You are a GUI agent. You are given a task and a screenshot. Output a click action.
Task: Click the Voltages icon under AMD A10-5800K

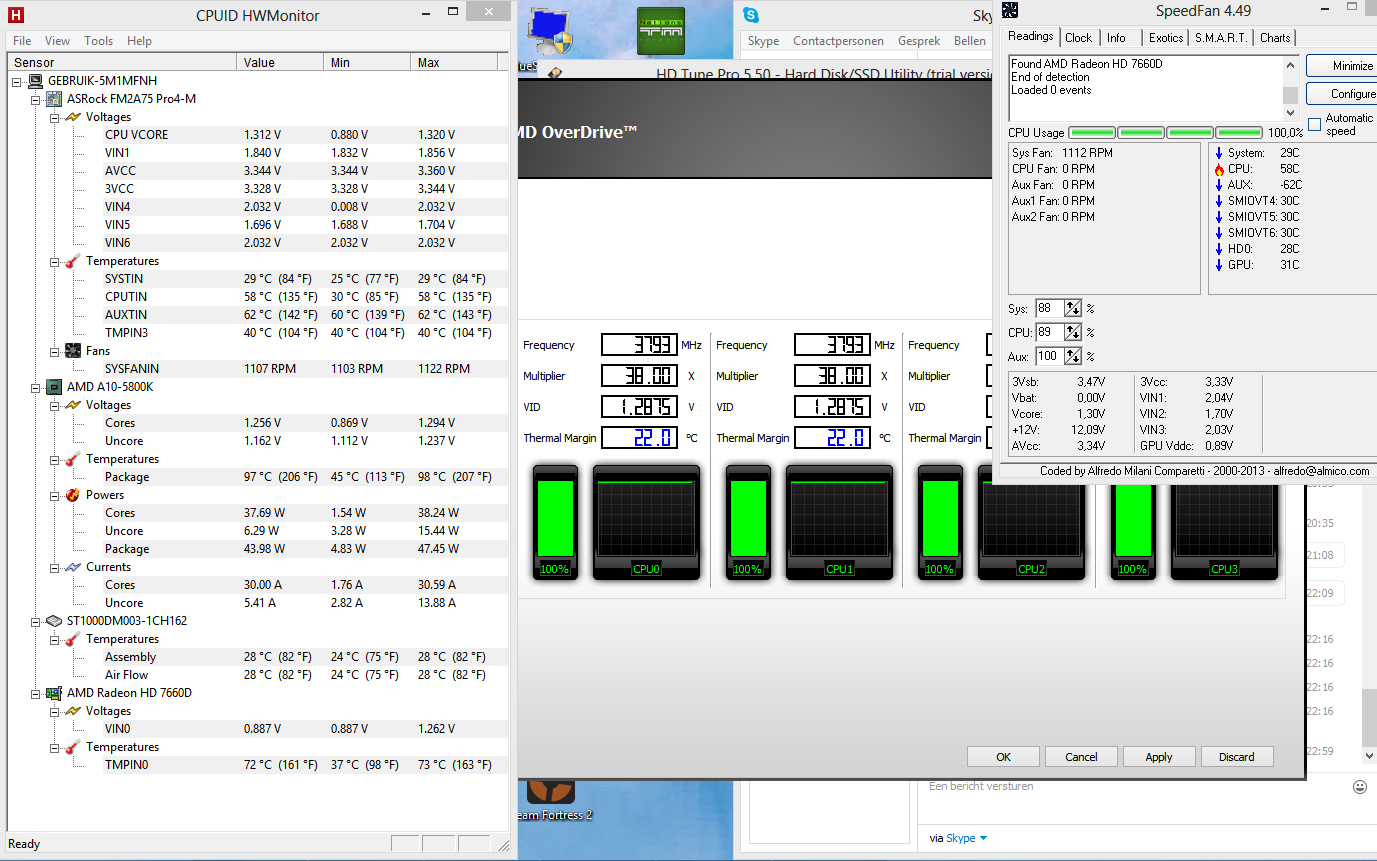click(x=73, y=405)
